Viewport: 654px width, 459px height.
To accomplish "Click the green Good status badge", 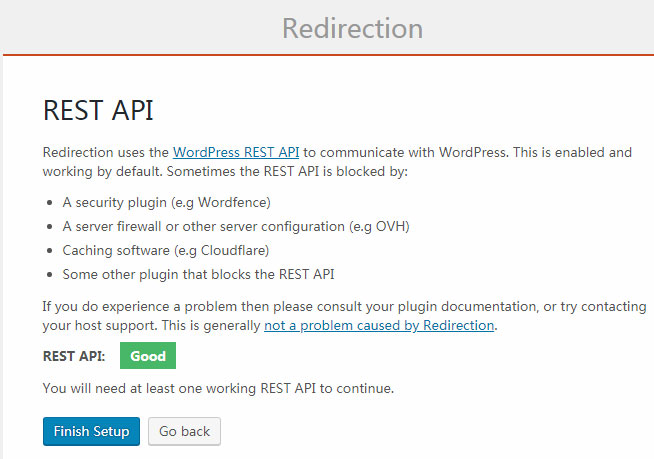I will [148, 355].
